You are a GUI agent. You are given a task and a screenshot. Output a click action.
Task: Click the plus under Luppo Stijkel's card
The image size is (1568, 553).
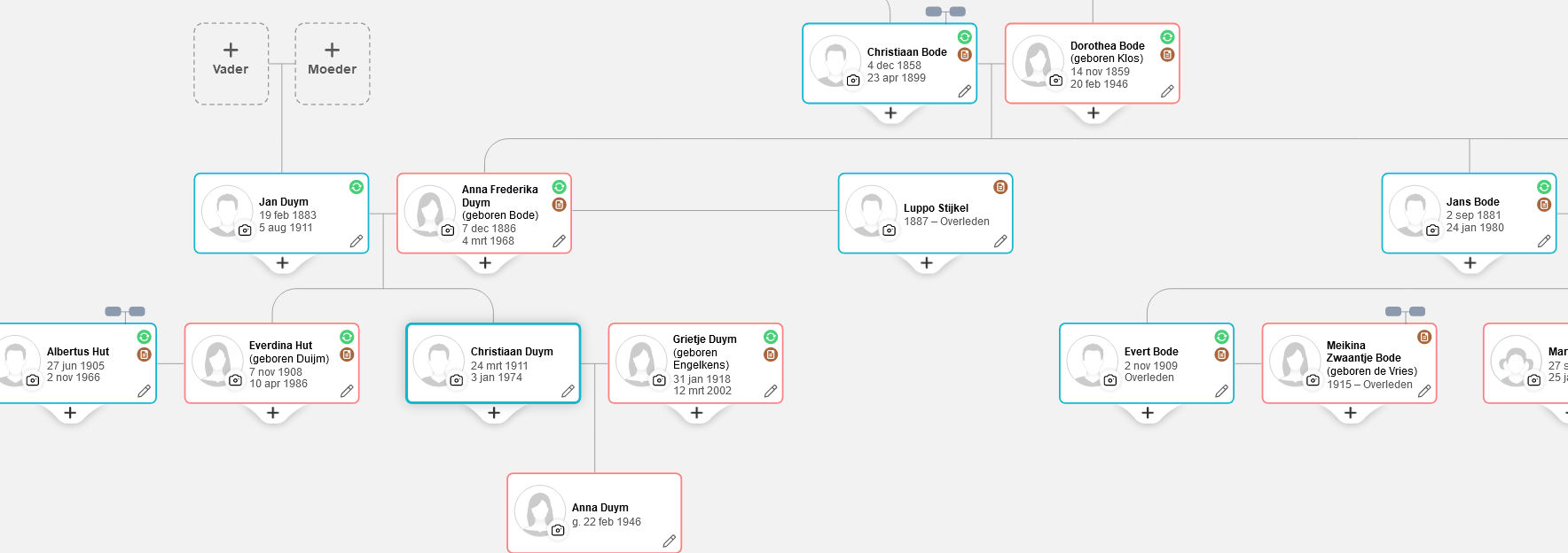[x=927, y=262]
